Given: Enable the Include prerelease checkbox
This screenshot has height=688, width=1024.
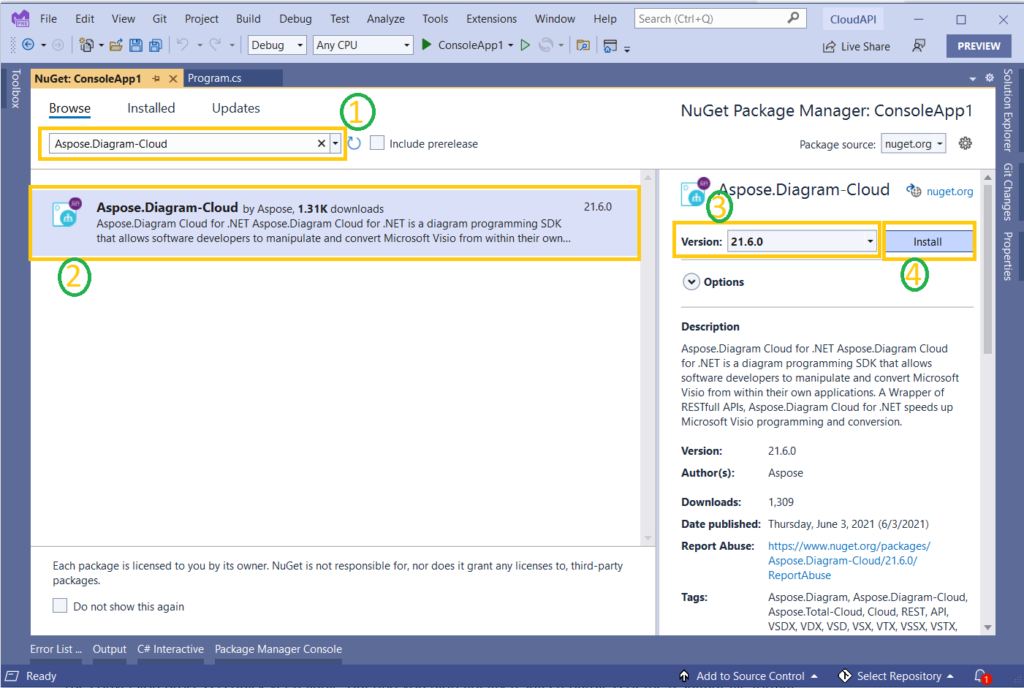Looking at the screenshot, I should (x=377, y=143).
